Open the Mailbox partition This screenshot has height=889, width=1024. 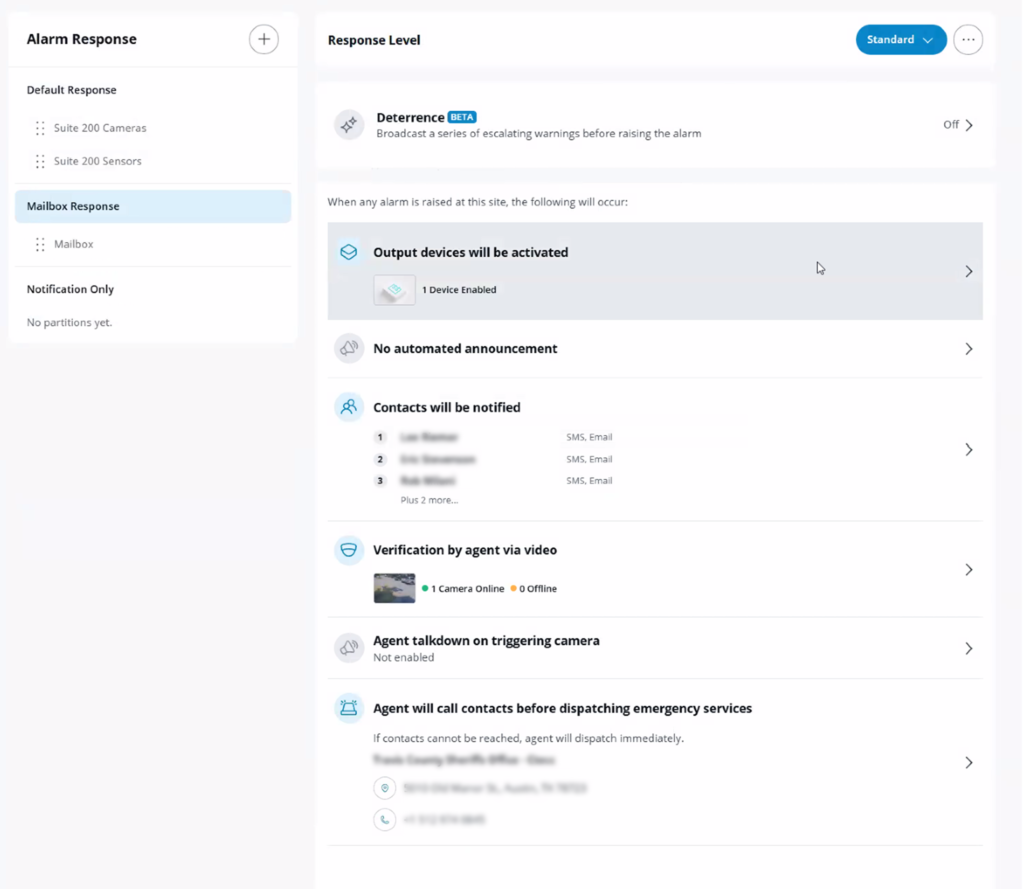[73, 244]
